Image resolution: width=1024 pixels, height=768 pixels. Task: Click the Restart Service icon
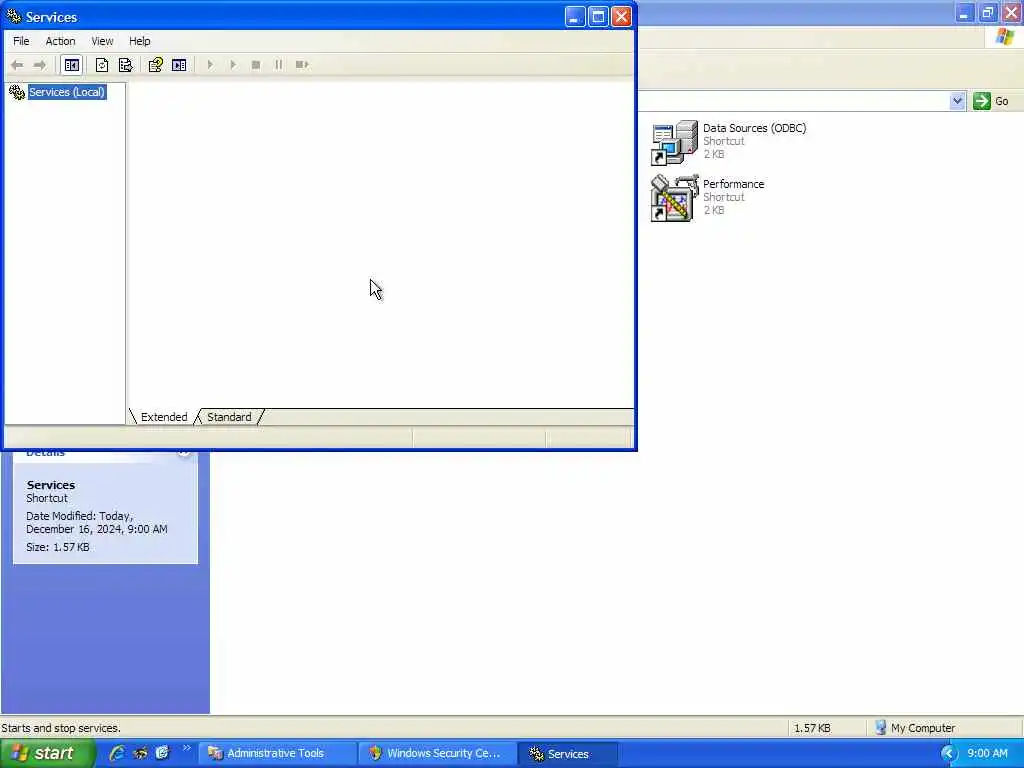pos(302,65)
